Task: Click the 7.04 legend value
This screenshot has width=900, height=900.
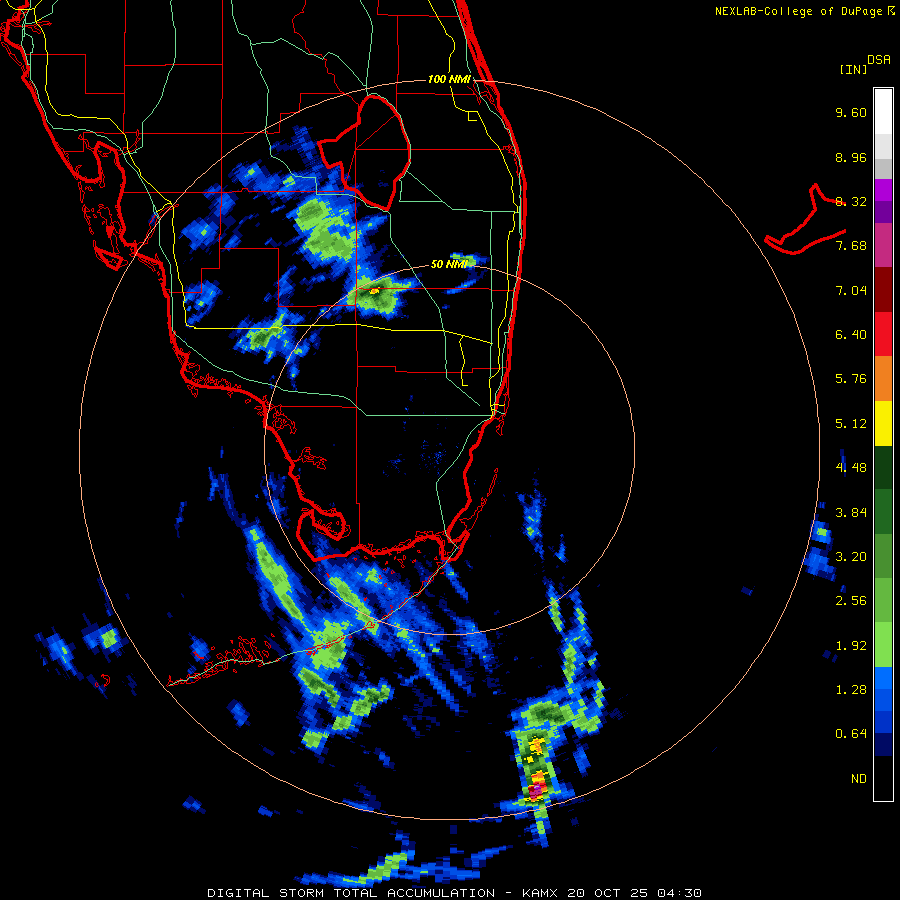Action: tap(851, 290)
